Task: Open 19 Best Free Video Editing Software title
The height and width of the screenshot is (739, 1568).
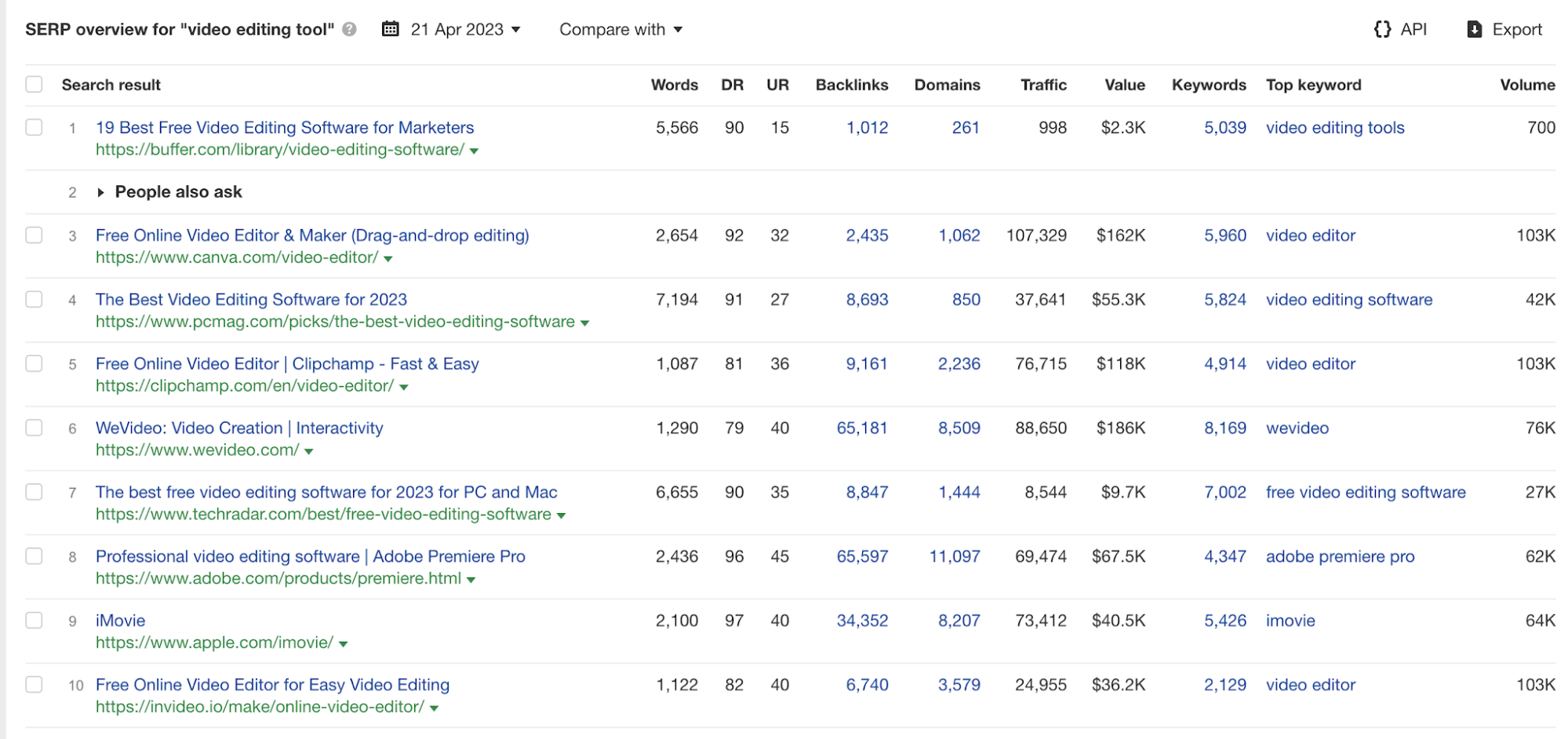Action: (x=285, y=127)
